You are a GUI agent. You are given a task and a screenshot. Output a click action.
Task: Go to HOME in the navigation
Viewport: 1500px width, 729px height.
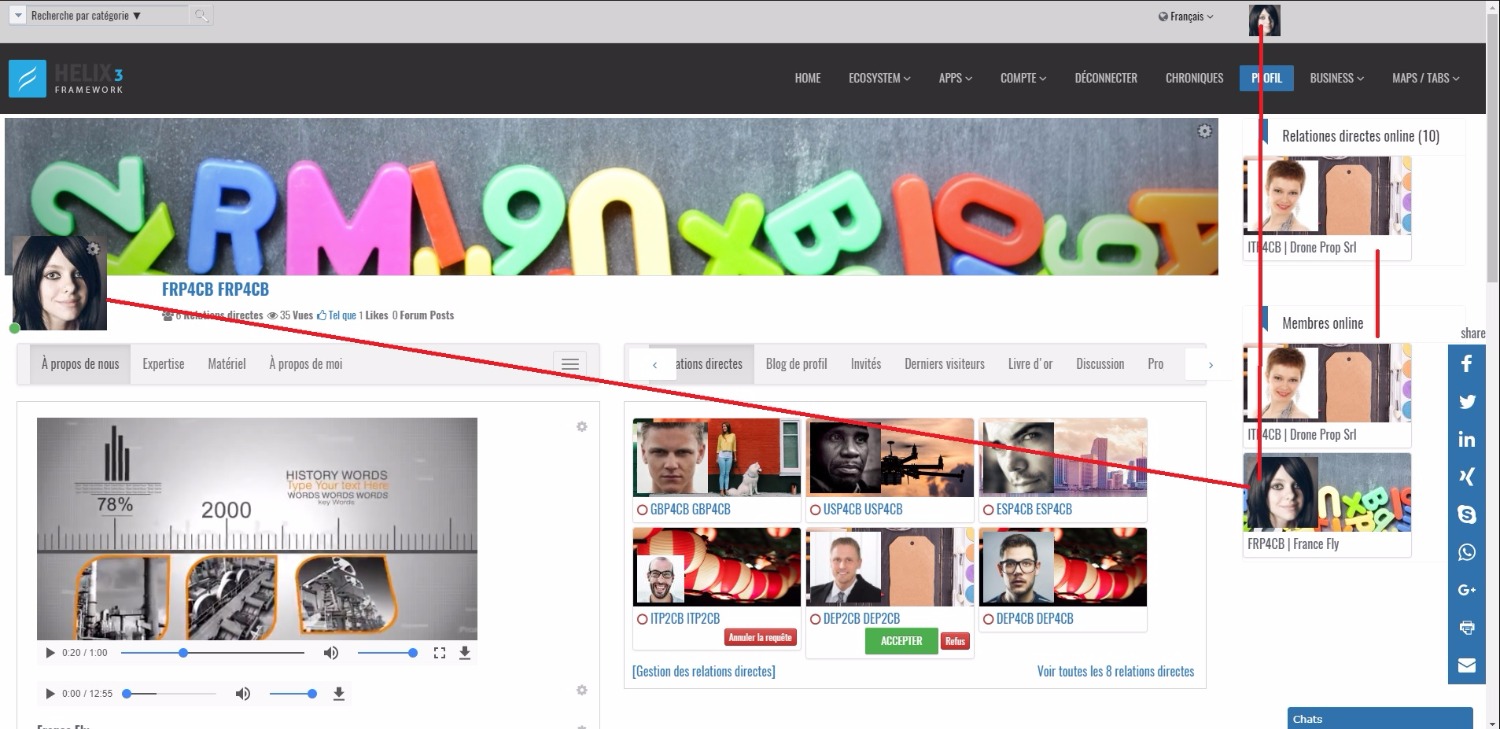(808, 78)
